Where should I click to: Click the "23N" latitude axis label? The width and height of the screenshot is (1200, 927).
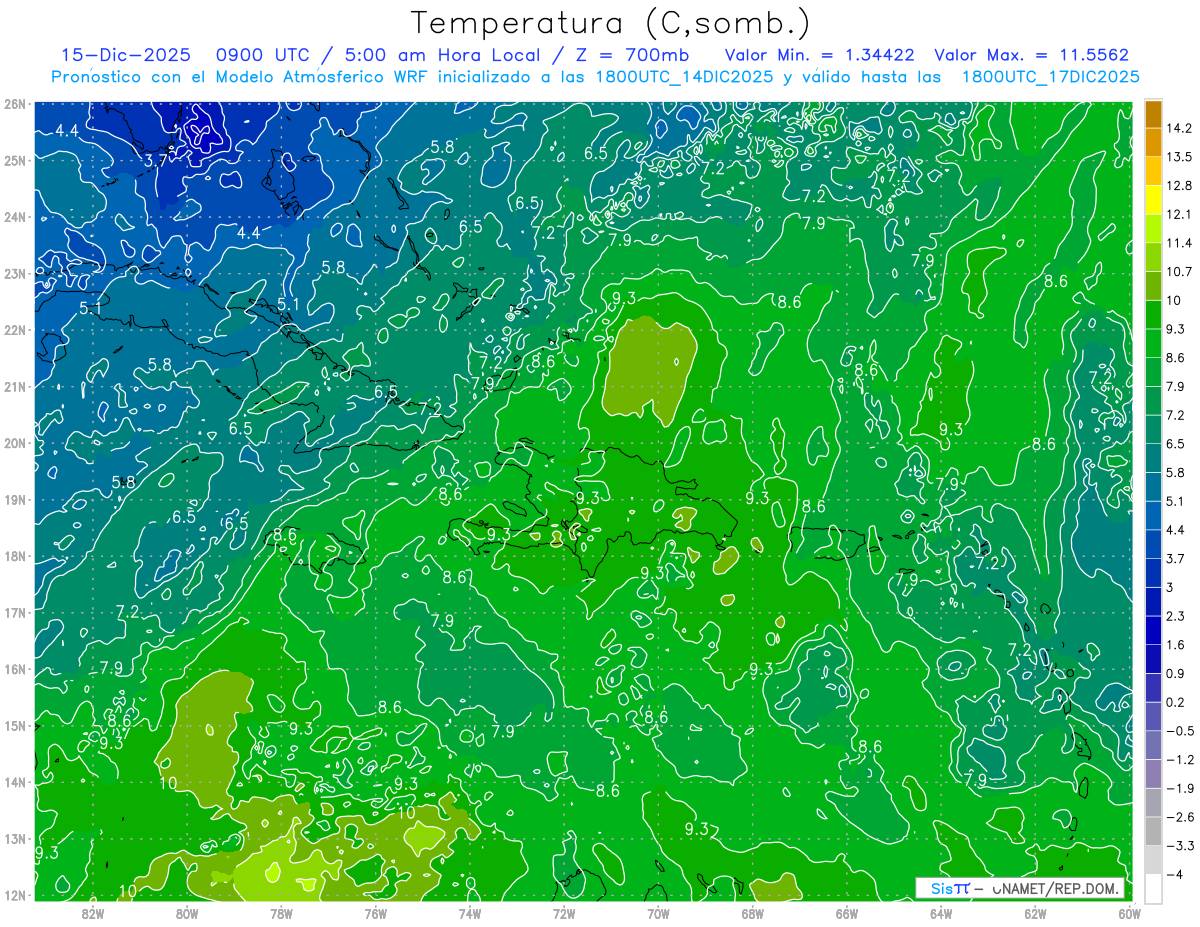pos(15,273)
